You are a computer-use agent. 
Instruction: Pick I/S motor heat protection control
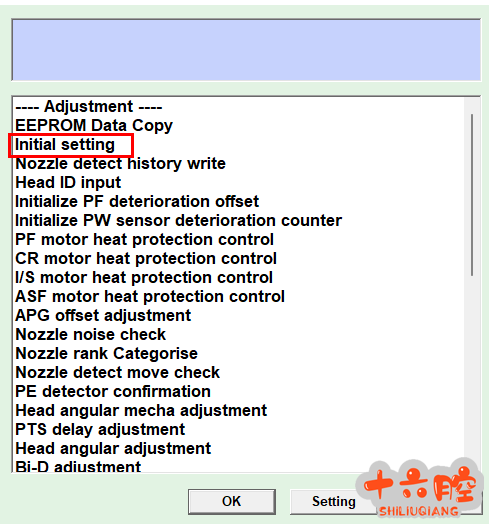pos(144,278)
